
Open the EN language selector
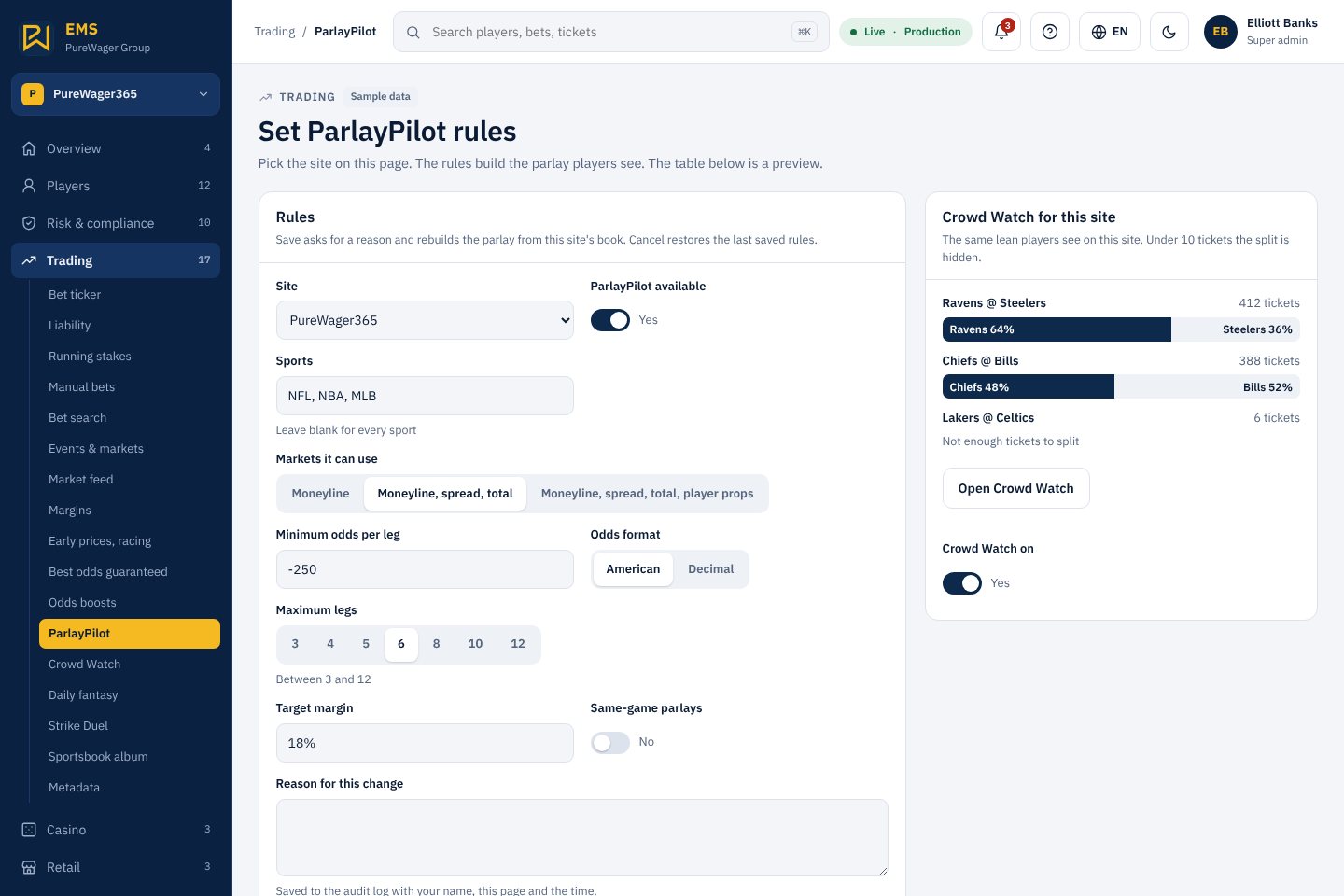(x=1110, y=32)
